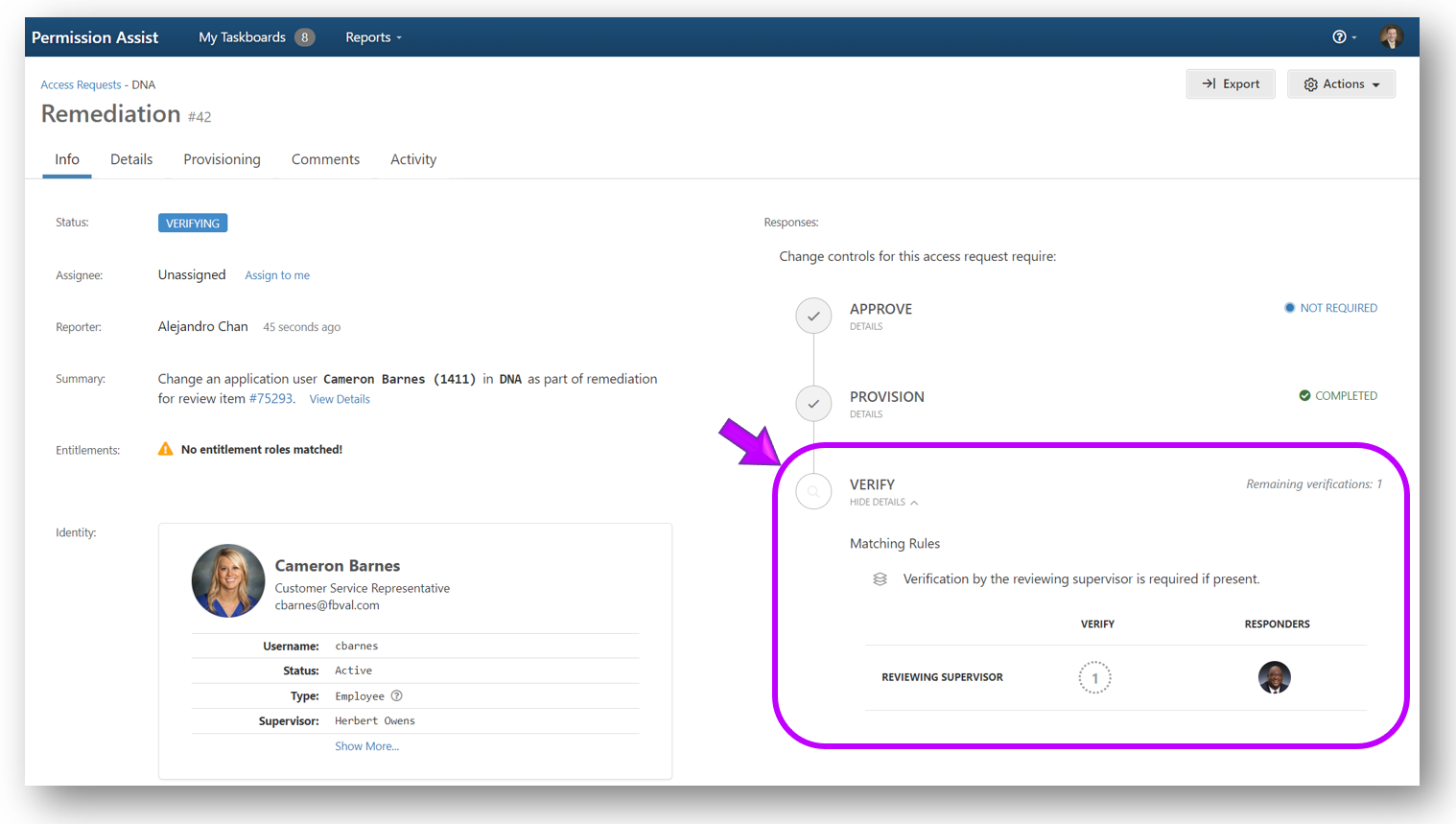This screenshot has height=824, width=1456.
Task: Expand the Approve step details
Action: pos(865,327)
